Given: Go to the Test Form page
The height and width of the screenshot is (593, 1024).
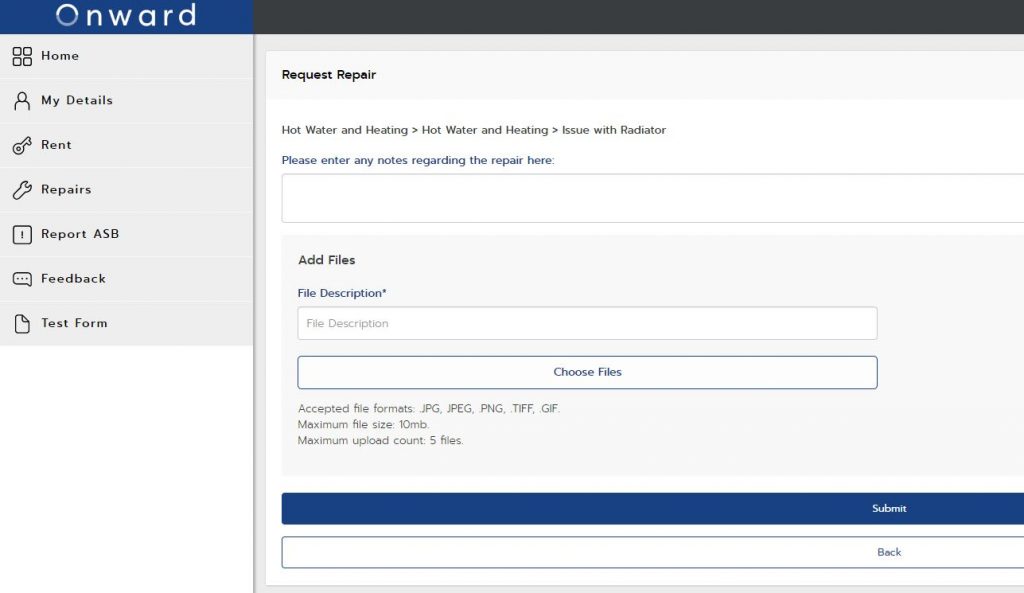Looking at the screenshot, I should click(76, 323).
